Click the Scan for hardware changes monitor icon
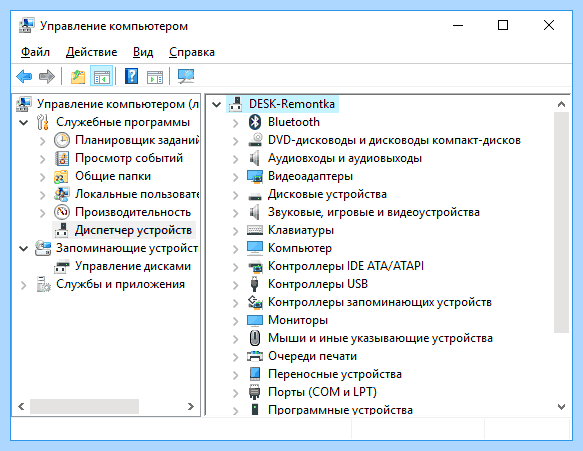This screenshot has width=583, height=451. click(x=186, y=76)
